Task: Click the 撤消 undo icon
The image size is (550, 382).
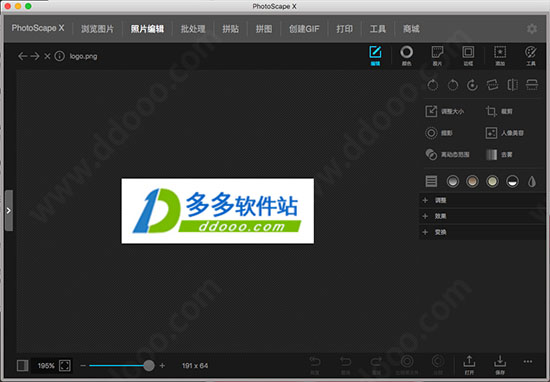Action: pyautogui.click(x=346, y=365)
